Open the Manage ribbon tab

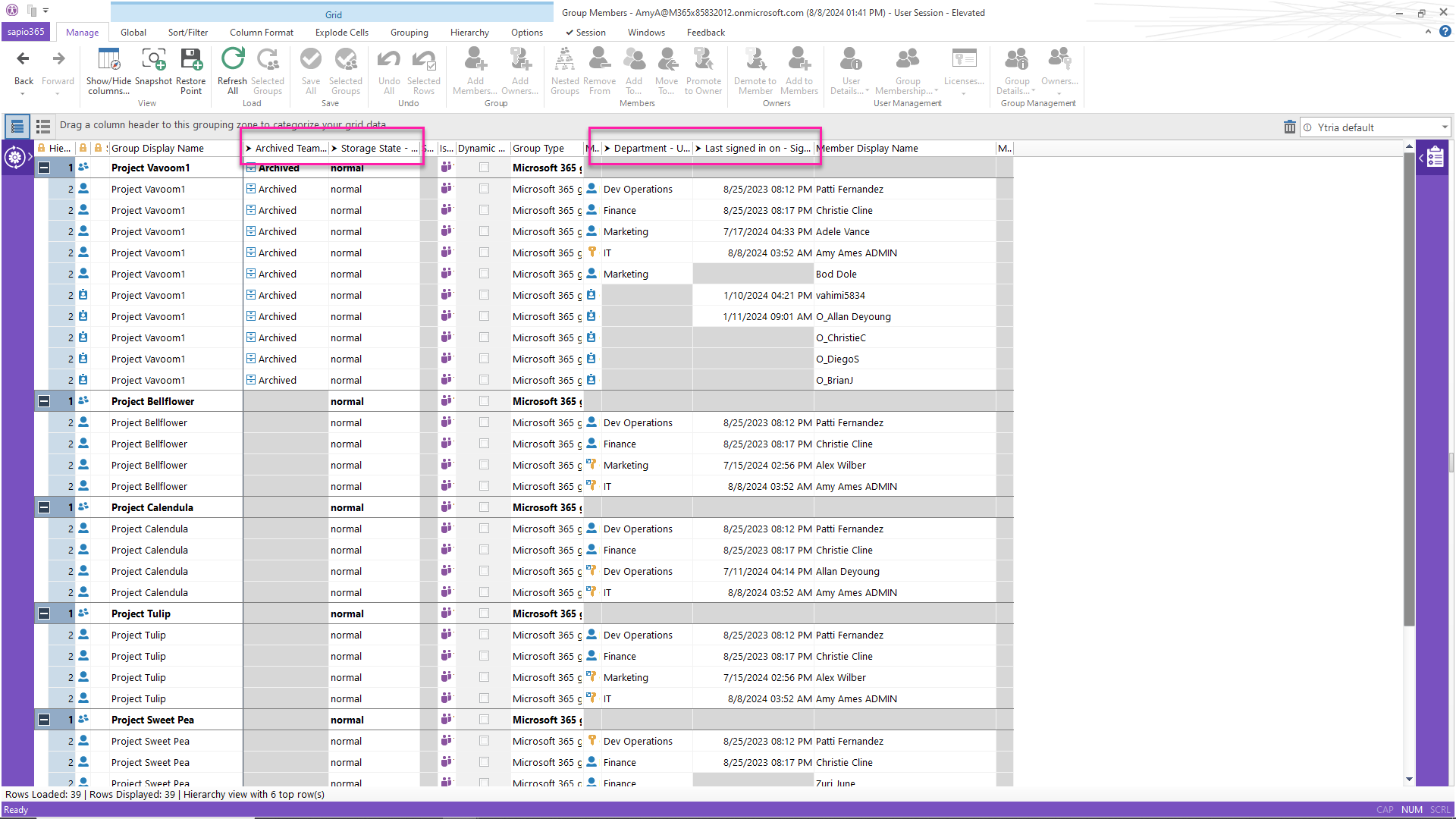click(x=82, y=33)
